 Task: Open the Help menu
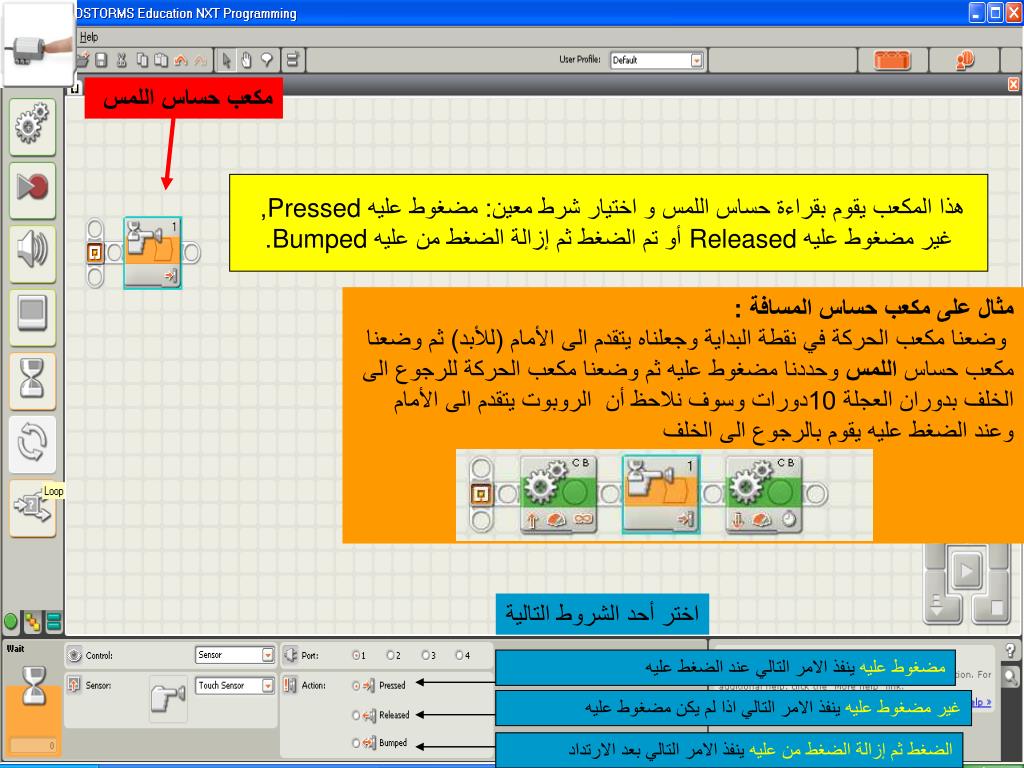pos(89,37)
